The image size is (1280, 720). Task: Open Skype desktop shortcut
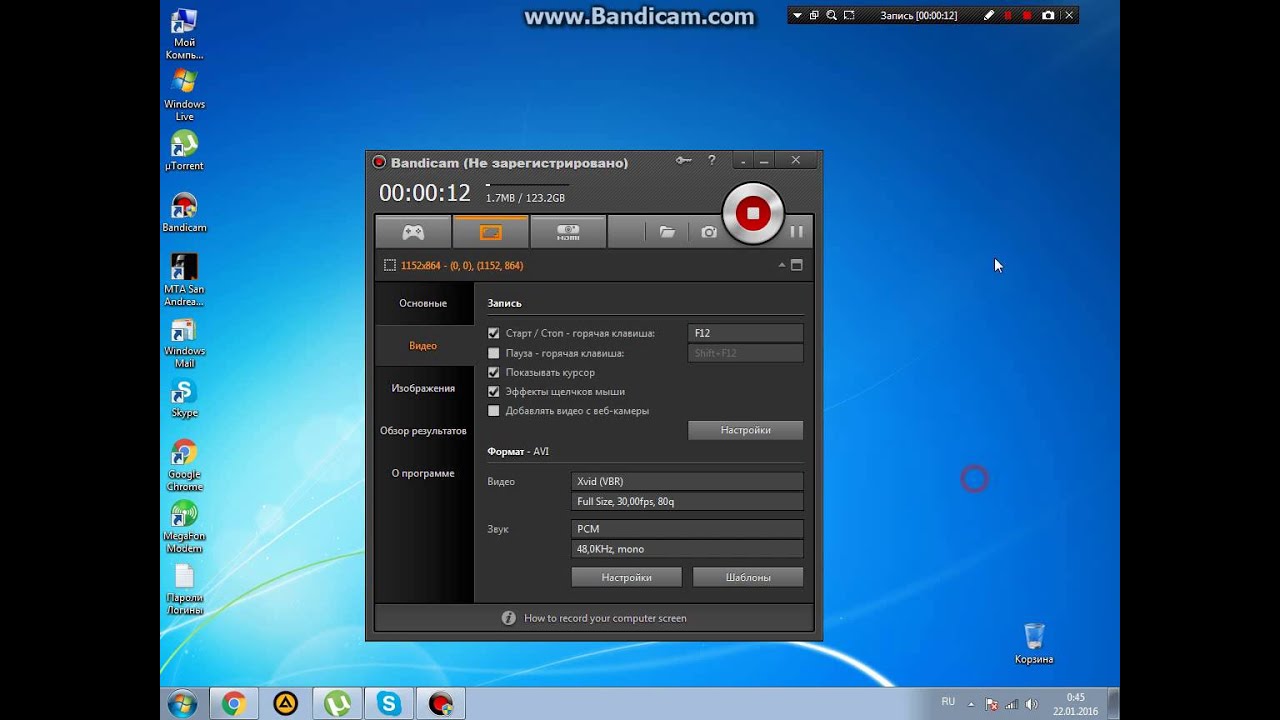184,399
